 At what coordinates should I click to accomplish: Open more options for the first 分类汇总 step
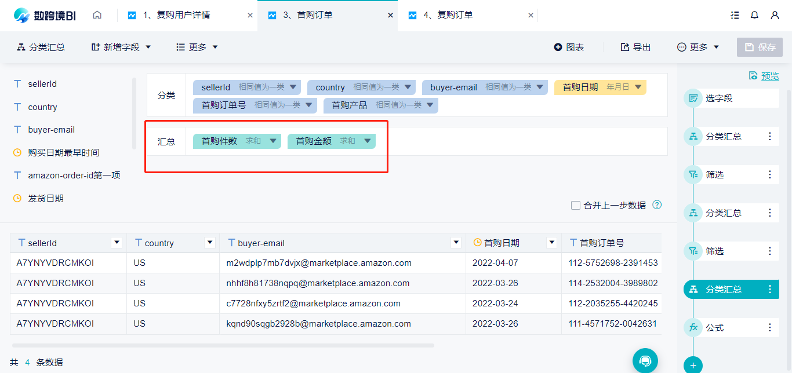[770, 136]
